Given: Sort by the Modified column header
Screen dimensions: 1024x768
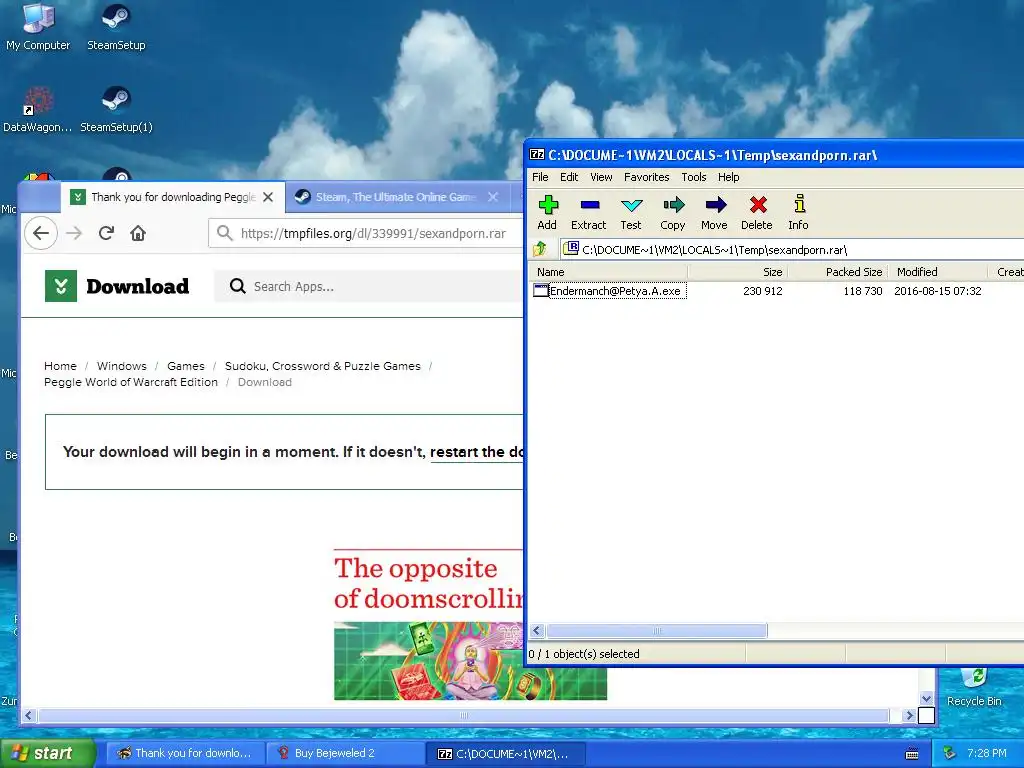Looking at the screenshot, I should (x=937, y=272).
